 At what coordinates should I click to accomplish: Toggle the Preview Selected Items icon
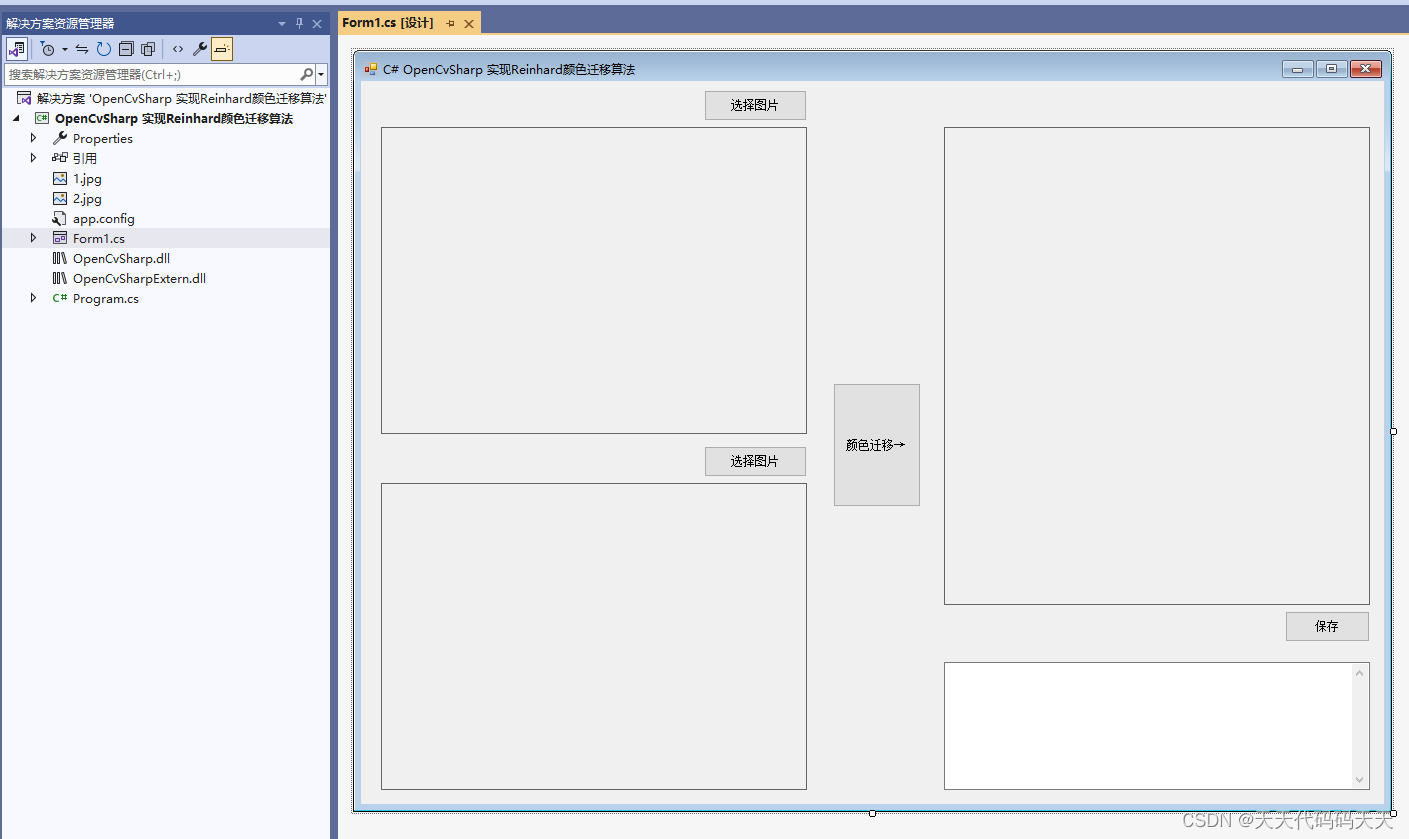click(x=222, y=49)
